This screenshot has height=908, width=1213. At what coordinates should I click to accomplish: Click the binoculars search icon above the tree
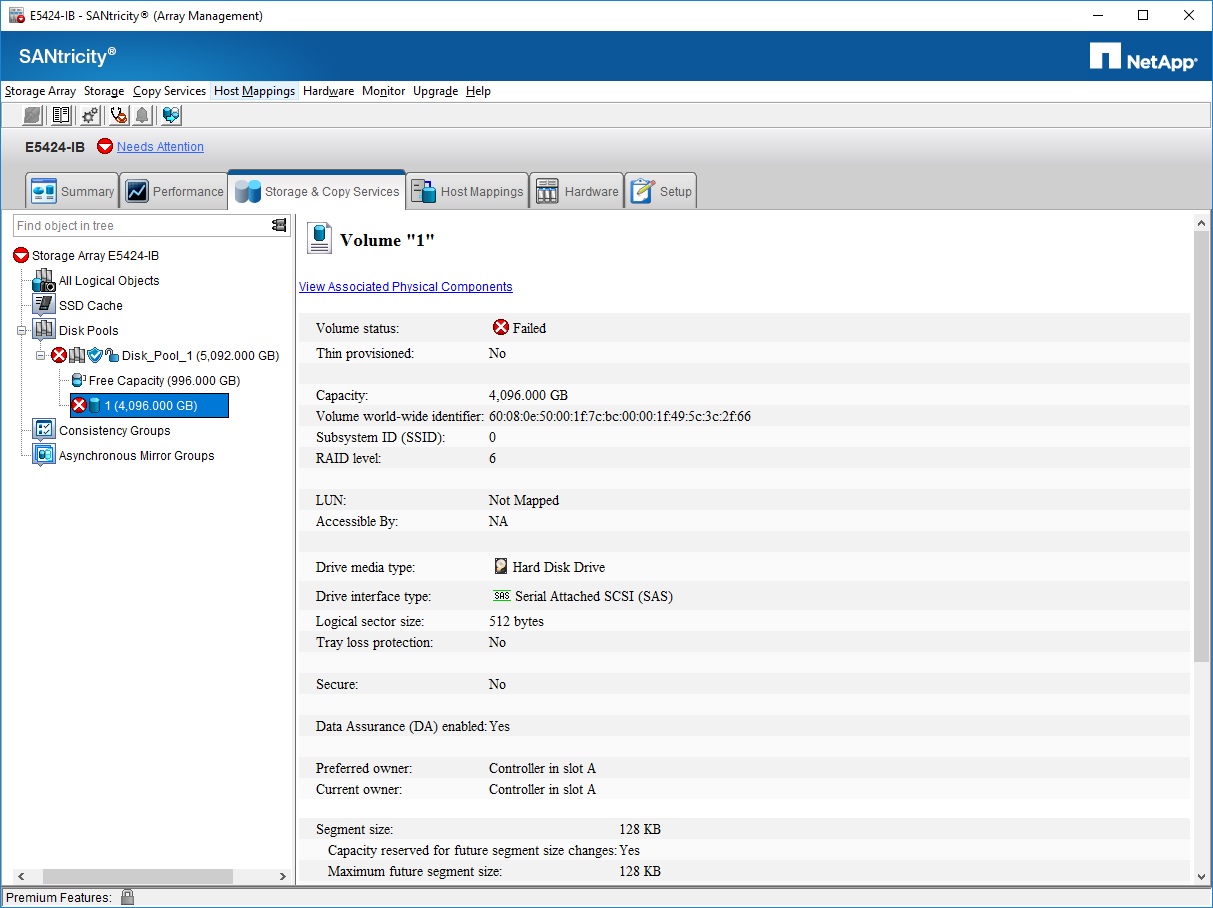(x=277, y=226)
